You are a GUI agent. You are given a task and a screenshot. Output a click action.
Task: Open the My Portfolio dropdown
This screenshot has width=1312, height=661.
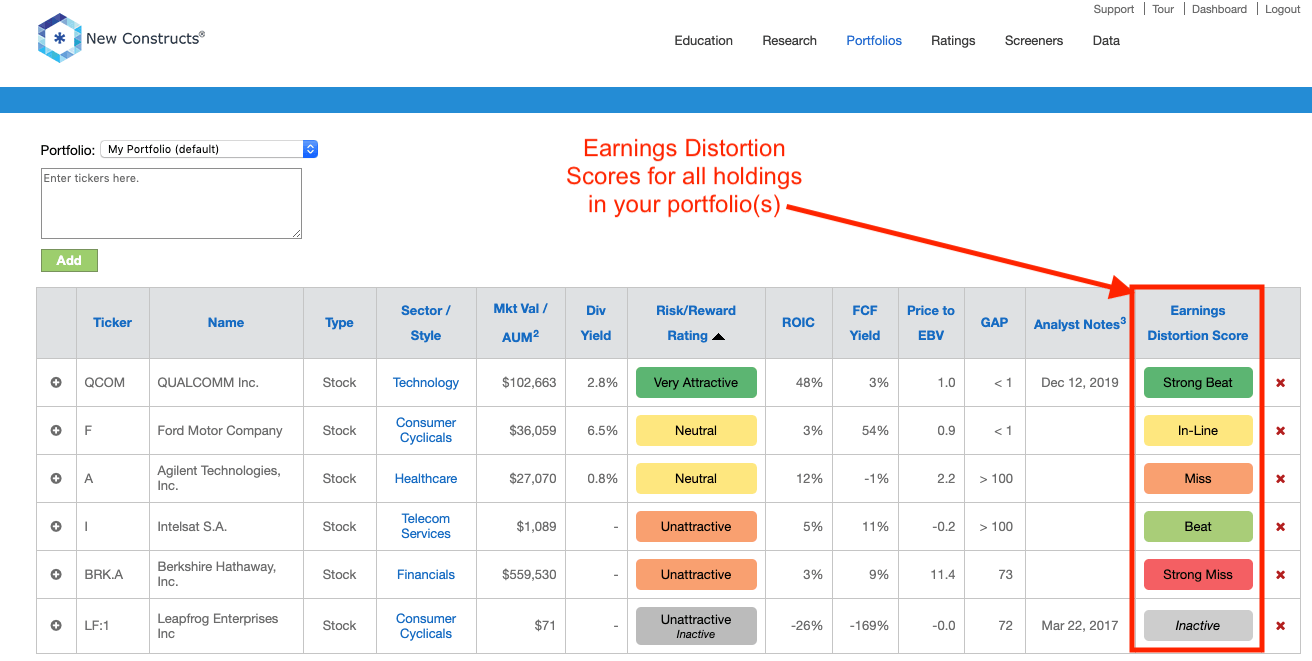[x=209, y=149]
